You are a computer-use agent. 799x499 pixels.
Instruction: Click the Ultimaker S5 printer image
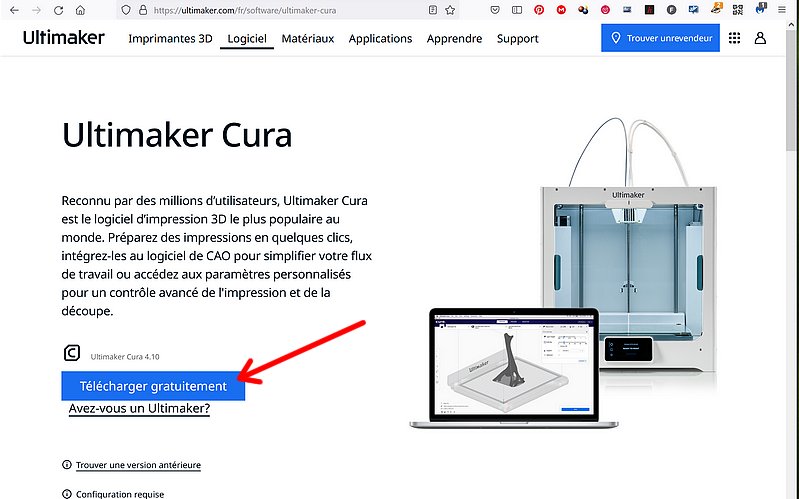(628, 245)
